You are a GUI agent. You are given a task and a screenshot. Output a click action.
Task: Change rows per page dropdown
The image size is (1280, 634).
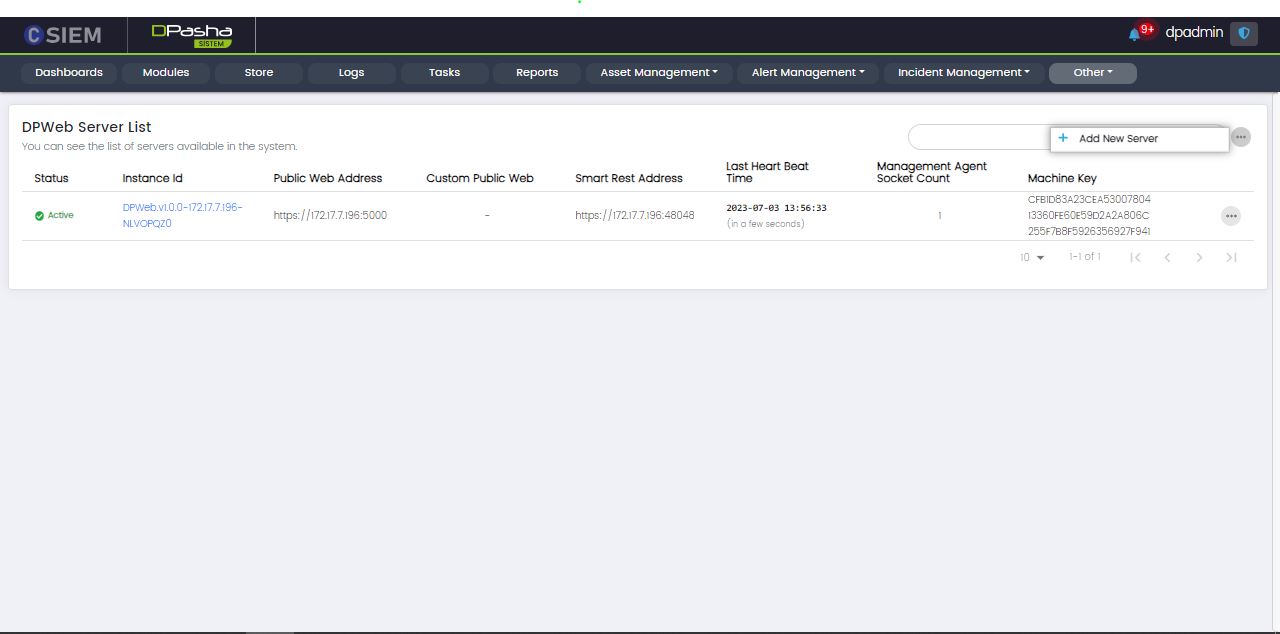(x=1032, y=258)
